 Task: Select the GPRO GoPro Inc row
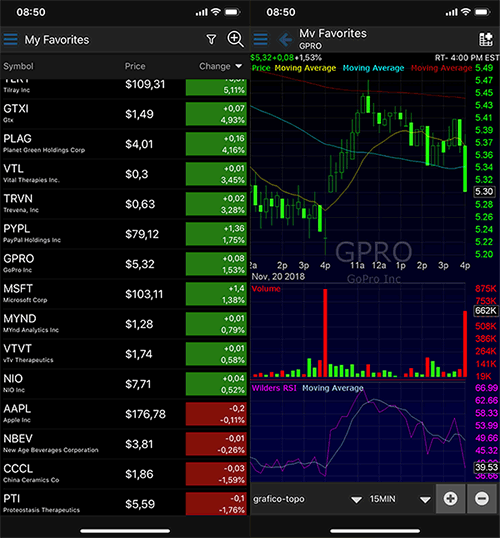coord(125,264)
